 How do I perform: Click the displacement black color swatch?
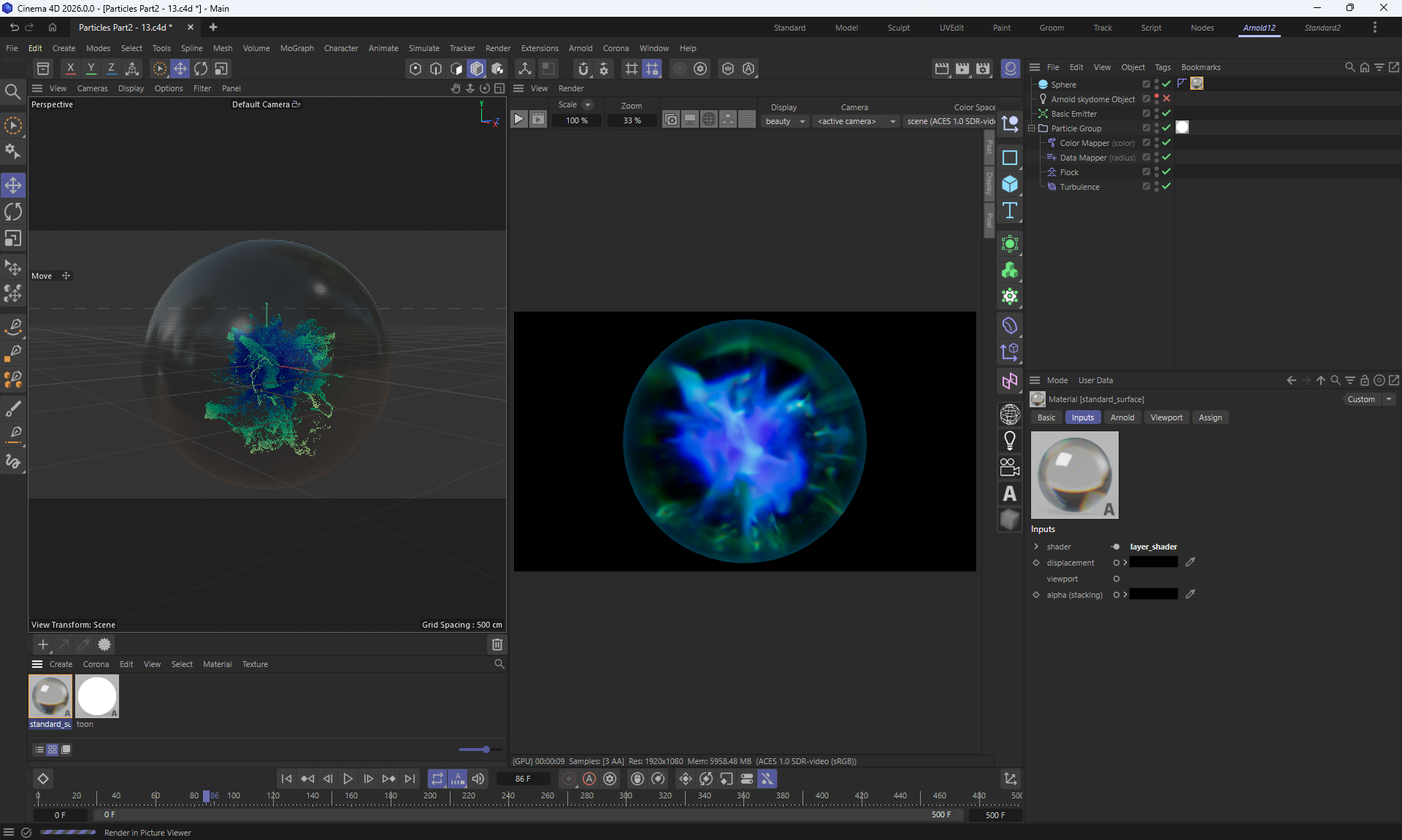(x=1153, y=563)
